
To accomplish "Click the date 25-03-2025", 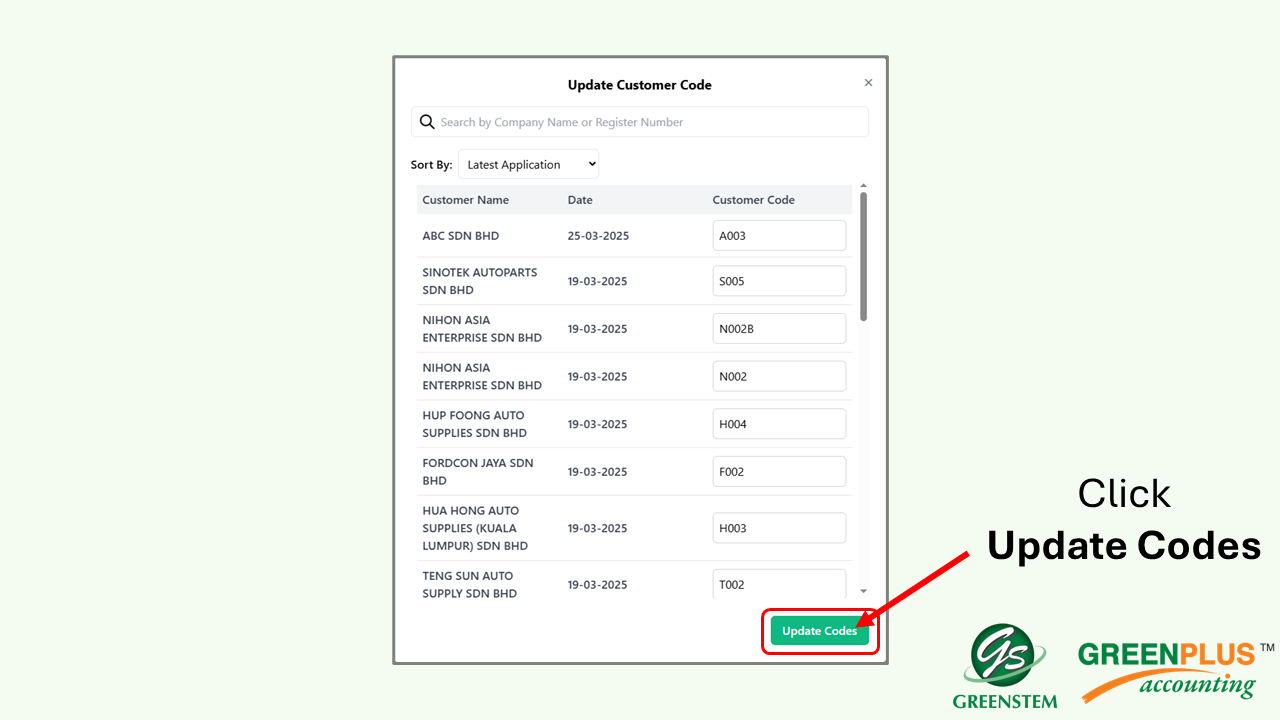I will coord(597,236).
